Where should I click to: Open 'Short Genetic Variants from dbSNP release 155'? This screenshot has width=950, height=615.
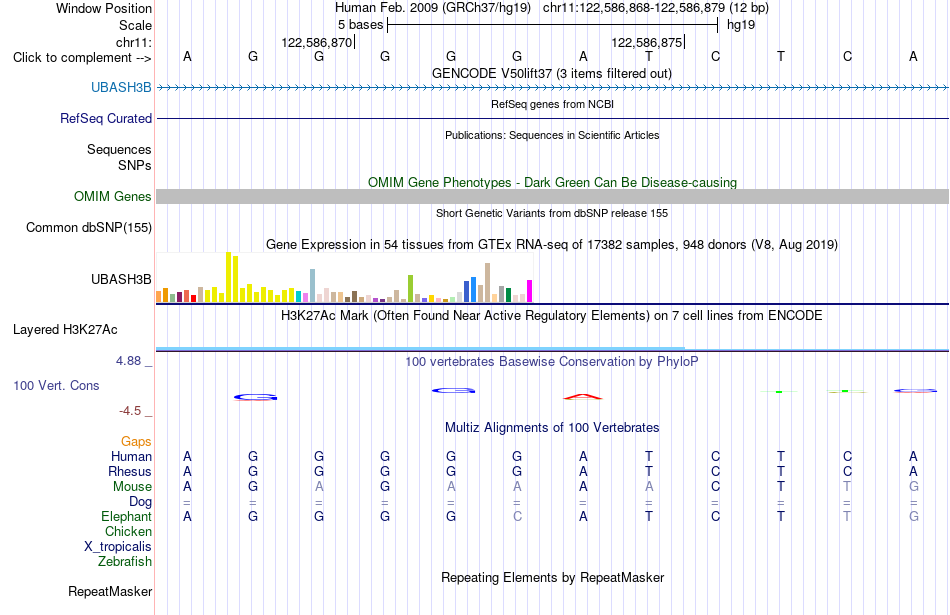552,213
